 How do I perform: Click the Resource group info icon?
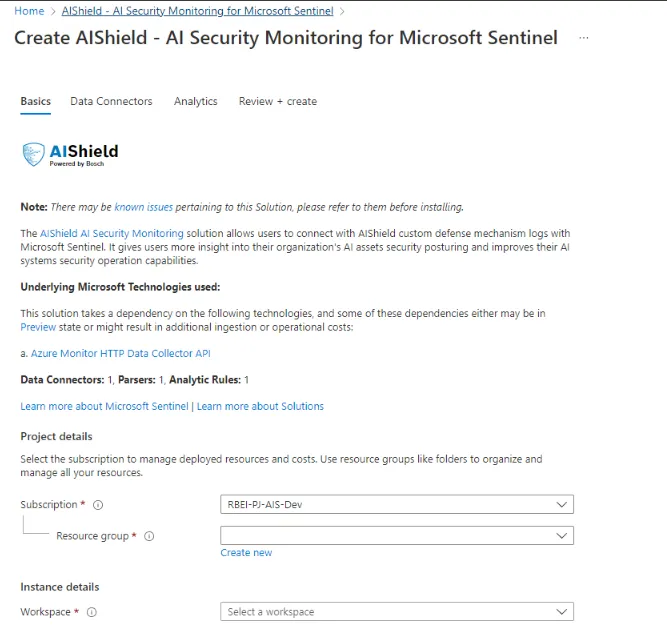(149, 536)
